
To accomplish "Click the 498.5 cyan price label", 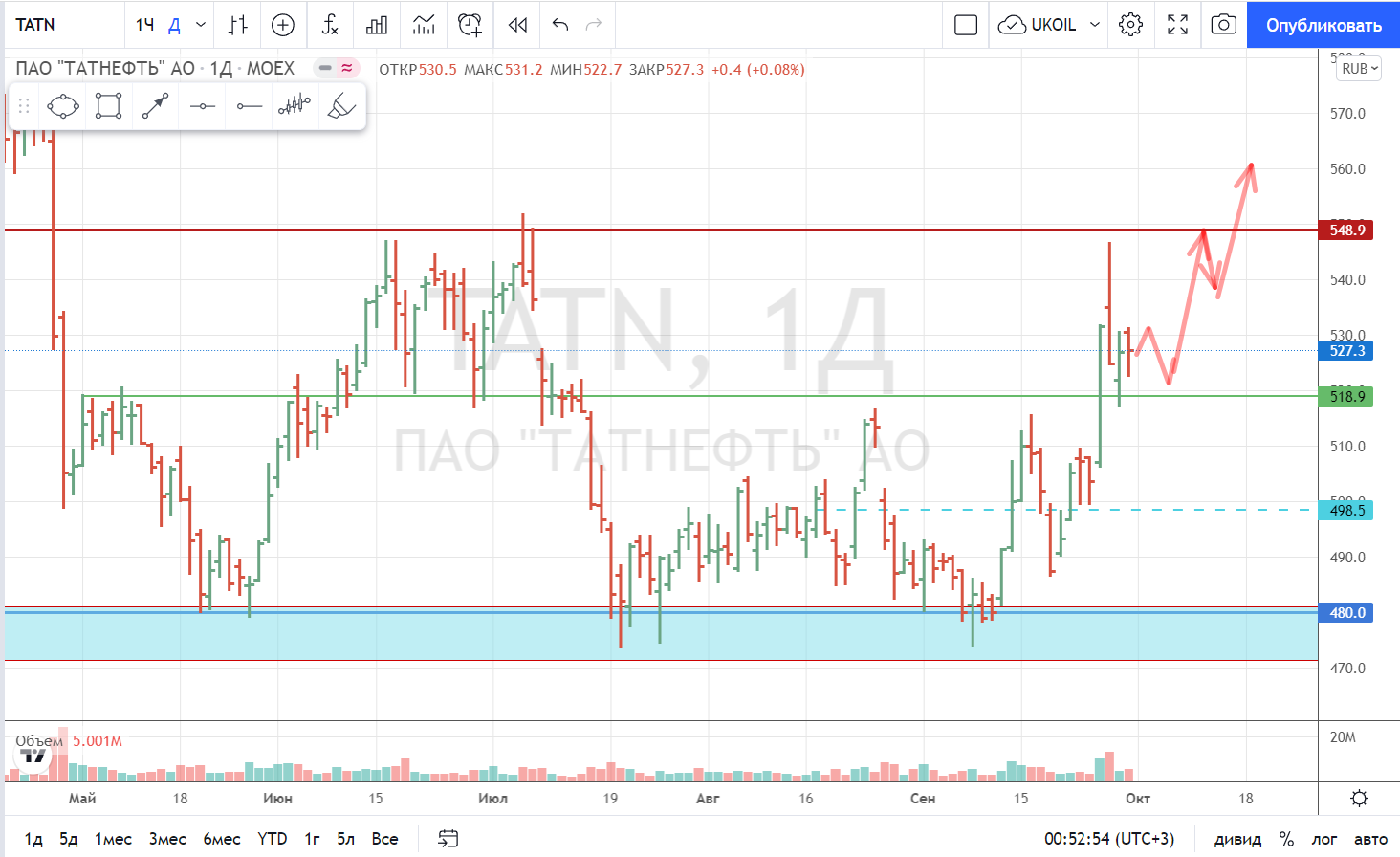I will (1346, 510).
